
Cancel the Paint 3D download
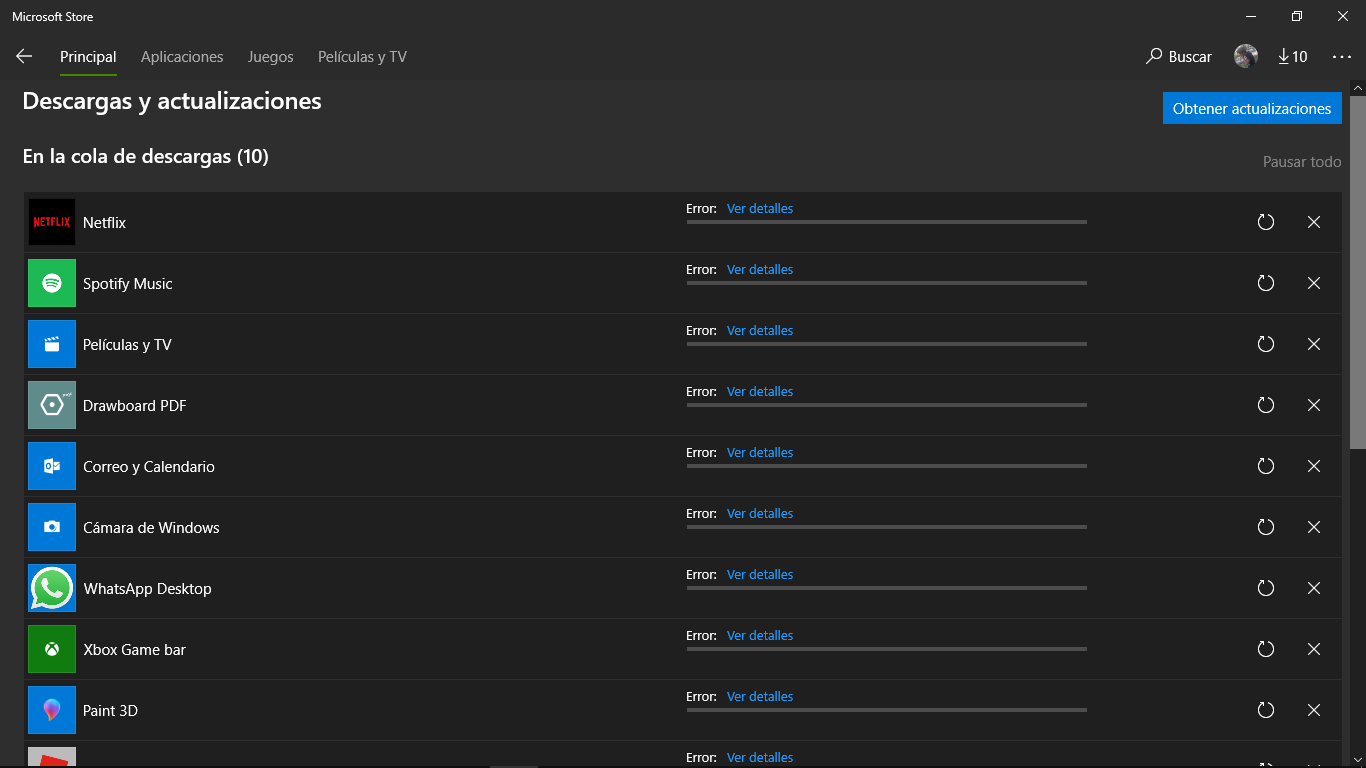1314,710
